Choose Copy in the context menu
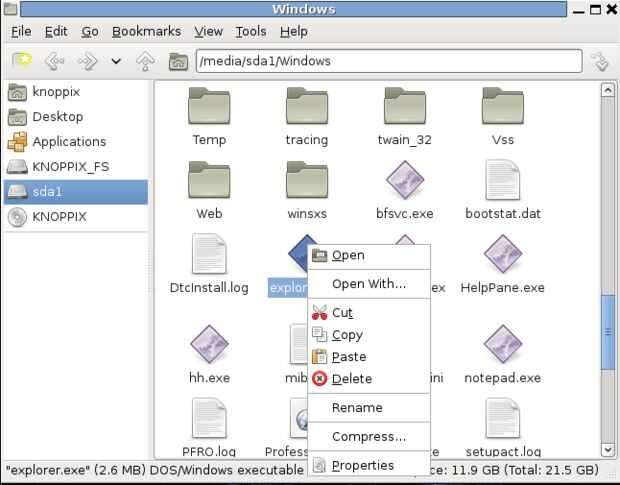620x485 pixels. [369, 335]
